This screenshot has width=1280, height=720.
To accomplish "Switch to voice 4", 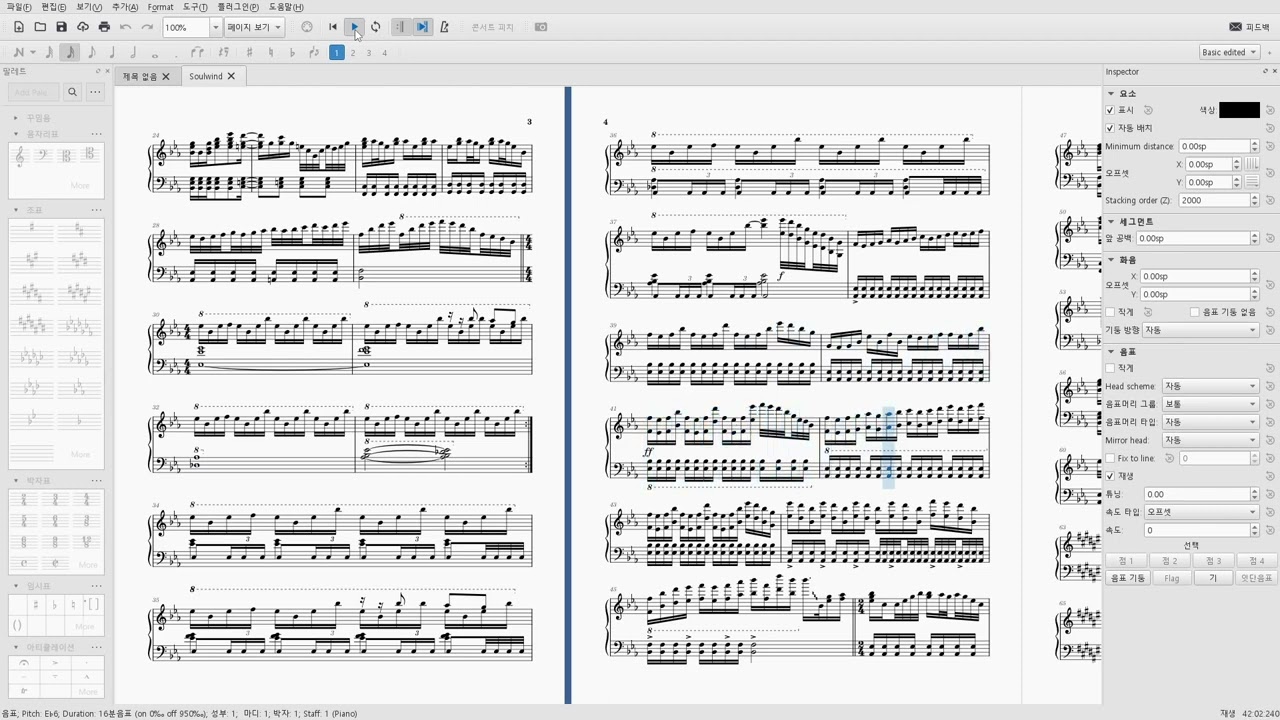I will tap(385, 52).
